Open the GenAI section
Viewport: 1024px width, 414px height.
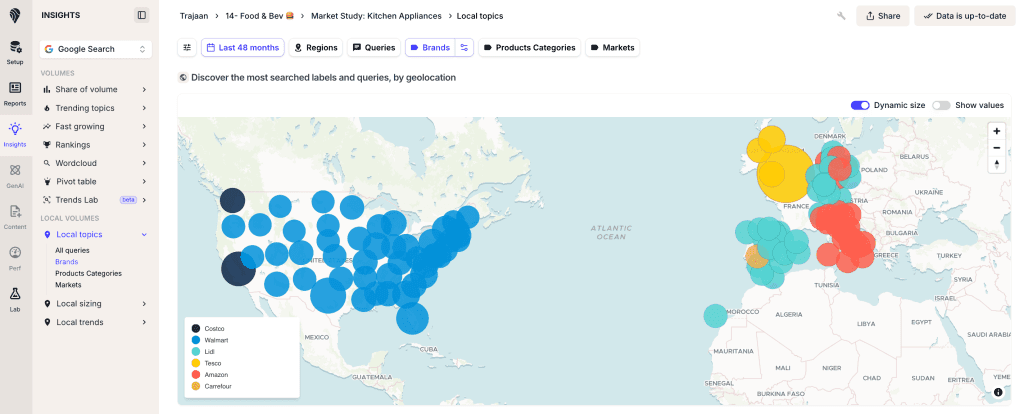point(15,176)
